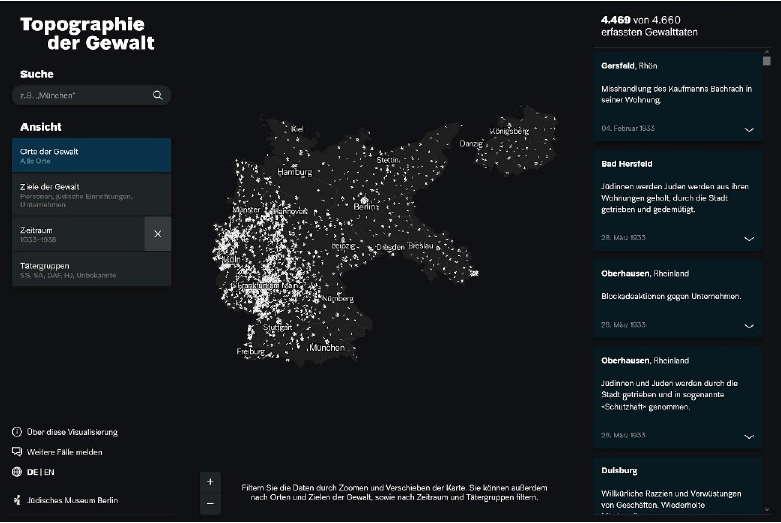Expand the Bad Hersfeld entry chevron

749,239
